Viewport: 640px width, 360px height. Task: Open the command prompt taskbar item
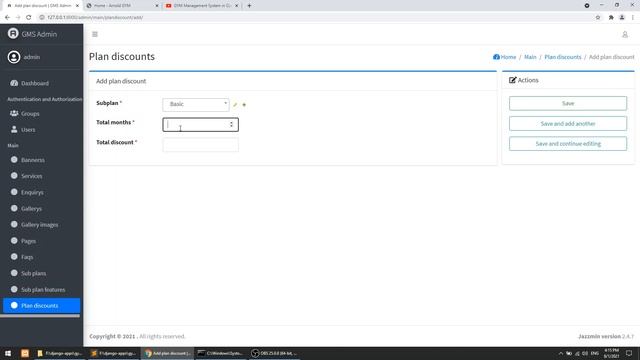220,353
